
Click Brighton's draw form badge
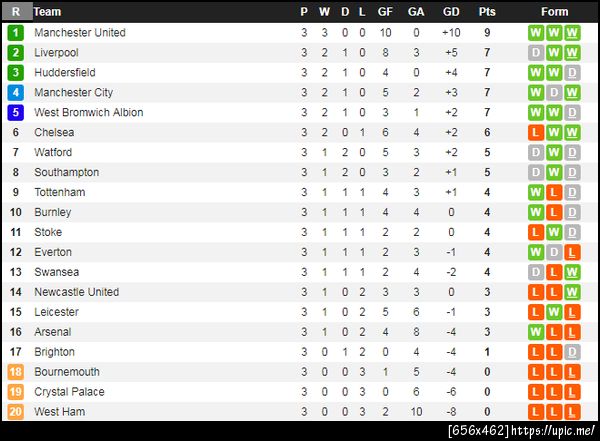coord(572,352)
